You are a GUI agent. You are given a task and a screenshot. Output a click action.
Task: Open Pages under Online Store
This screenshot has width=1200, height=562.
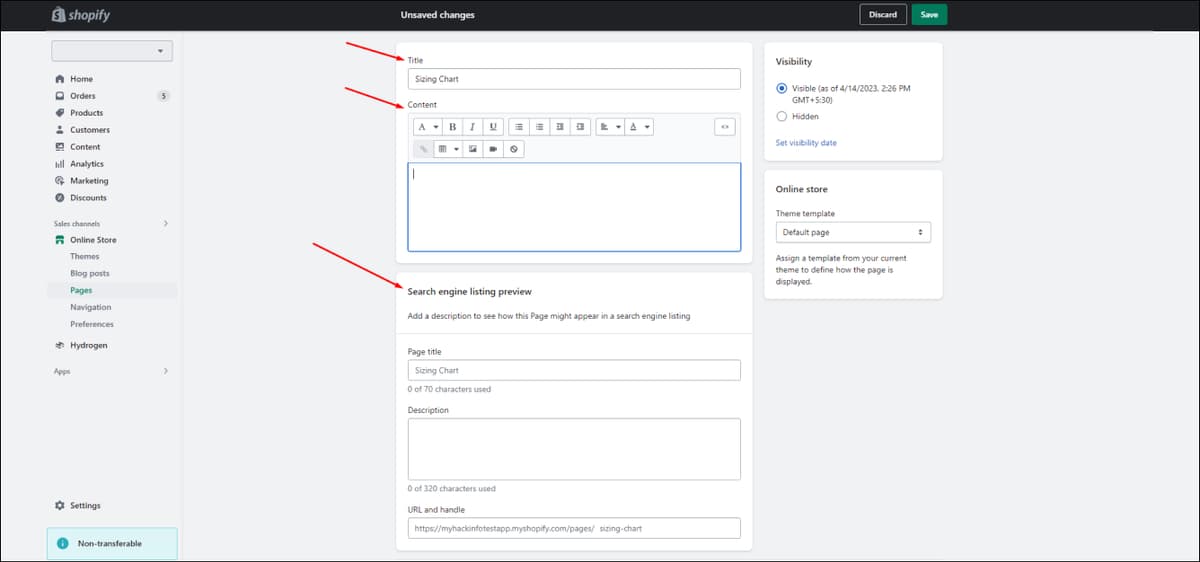point(81,290)
